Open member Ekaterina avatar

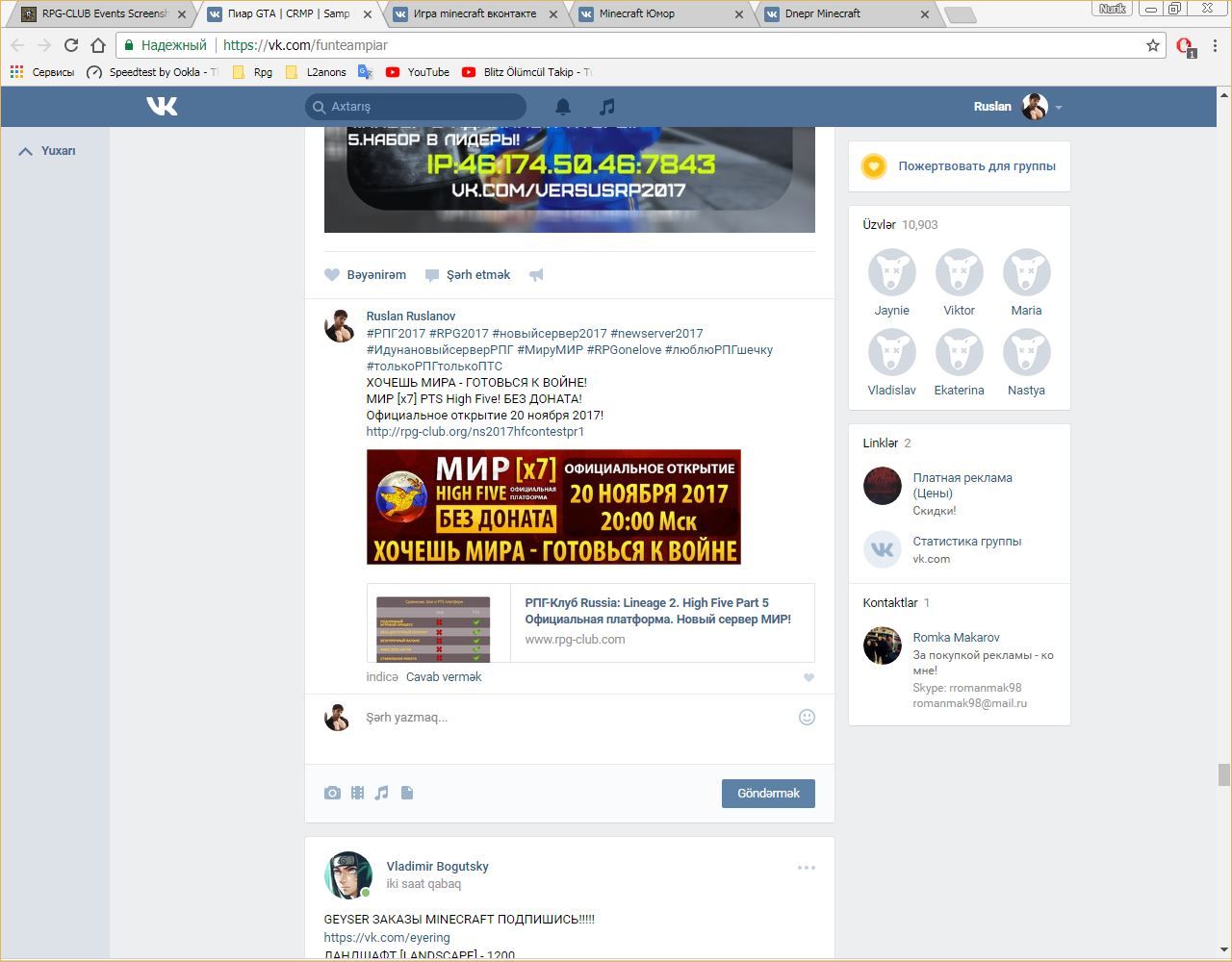959,352
